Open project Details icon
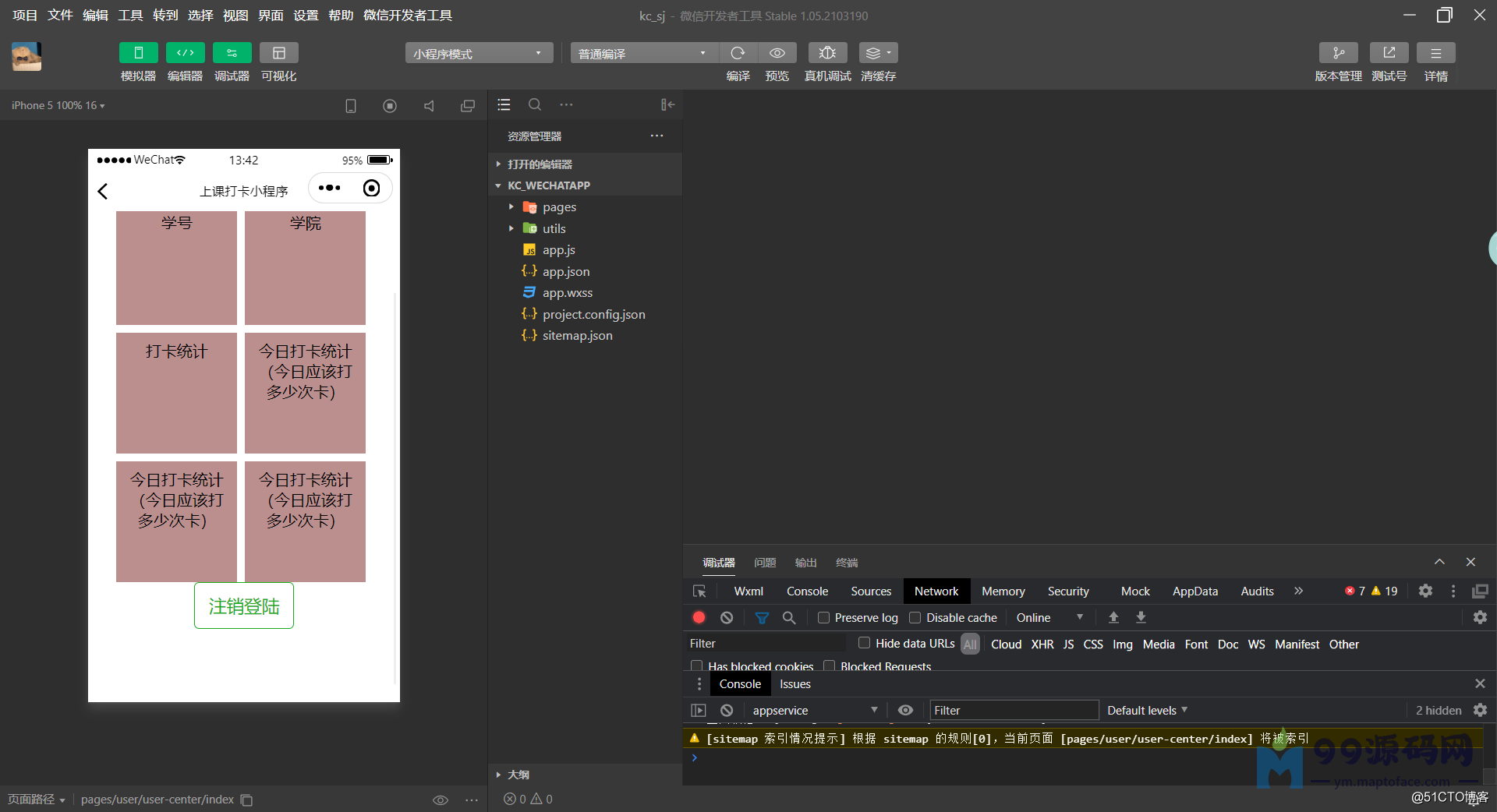 click(1435, 53)
